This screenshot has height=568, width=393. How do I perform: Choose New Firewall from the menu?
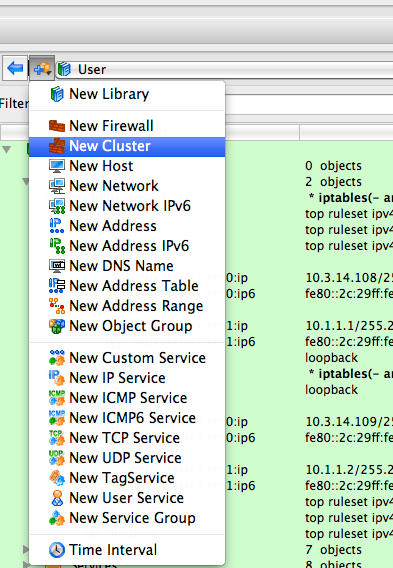click(111, 126)
